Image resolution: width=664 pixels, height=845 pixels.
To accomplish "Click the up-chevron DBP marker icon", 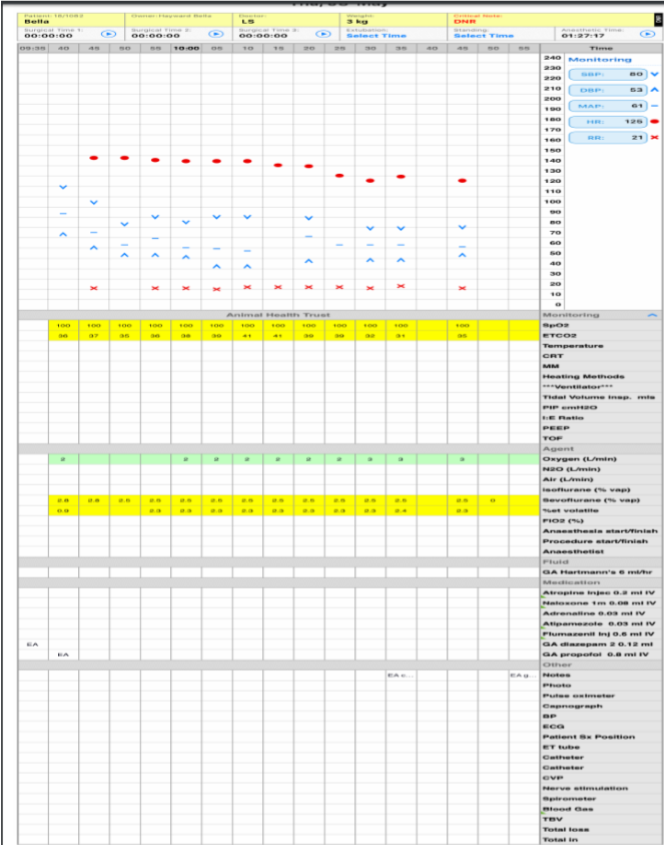I will [x=654, y=89].
